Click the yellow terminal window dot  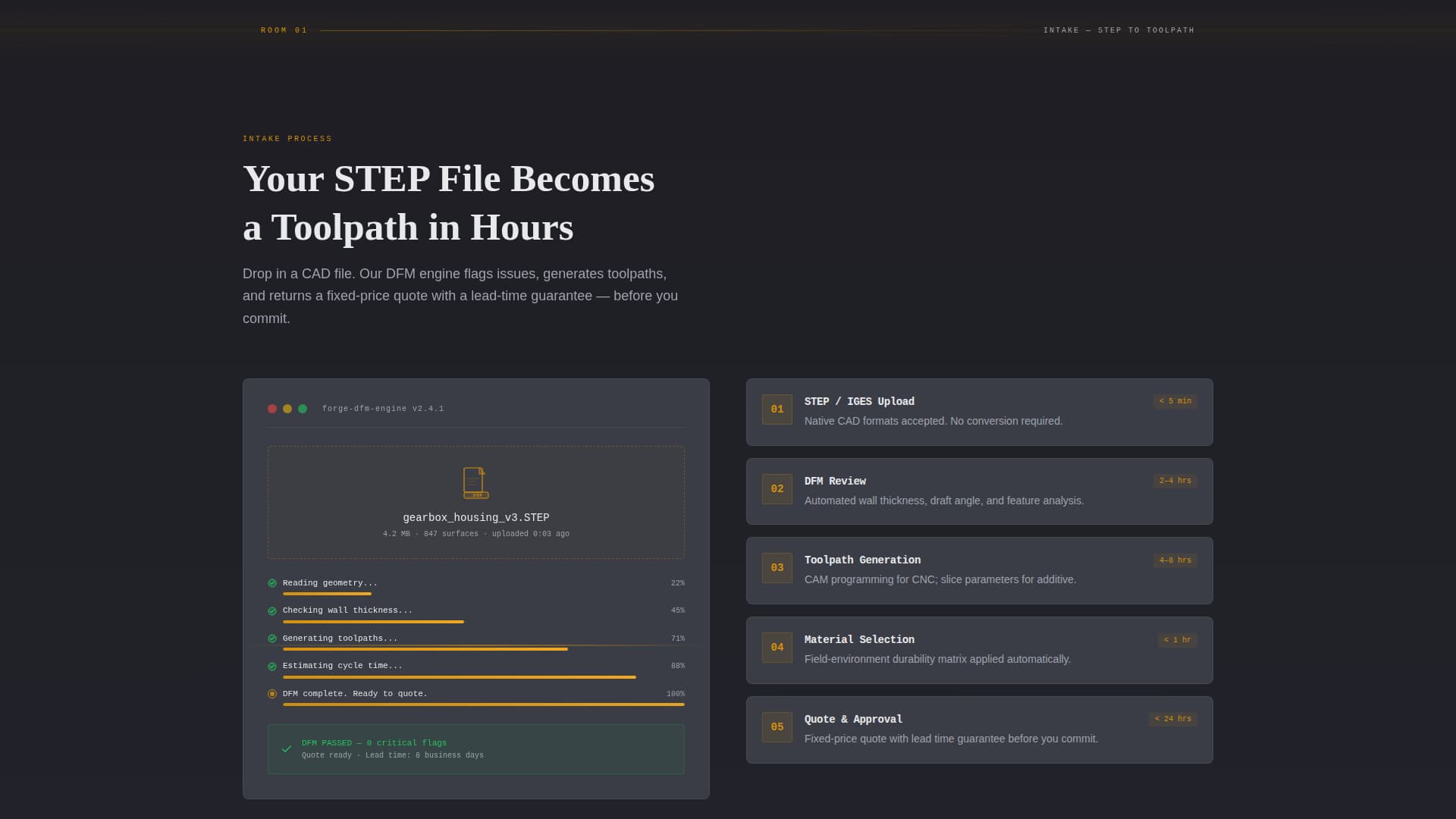pos(287,408)
